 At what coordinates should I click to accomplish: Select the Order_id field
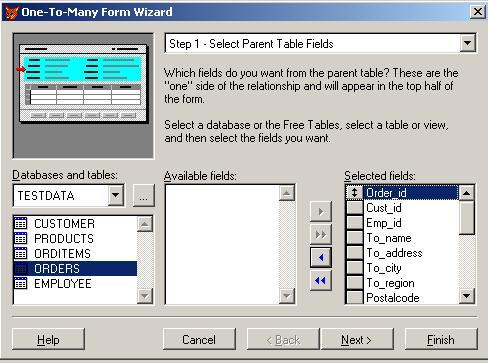pos(411,193)
